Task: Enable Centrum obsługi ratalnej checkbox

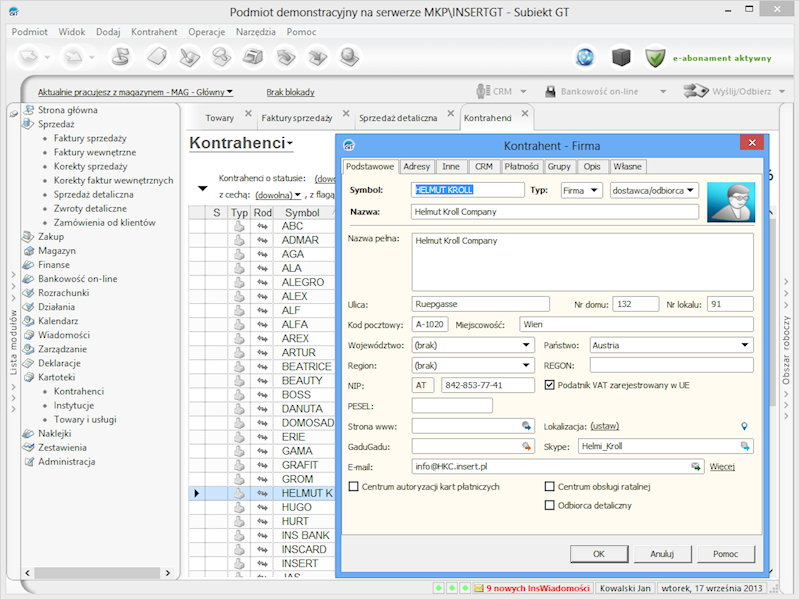Action: pyautogui.click(x=549, y=486)
